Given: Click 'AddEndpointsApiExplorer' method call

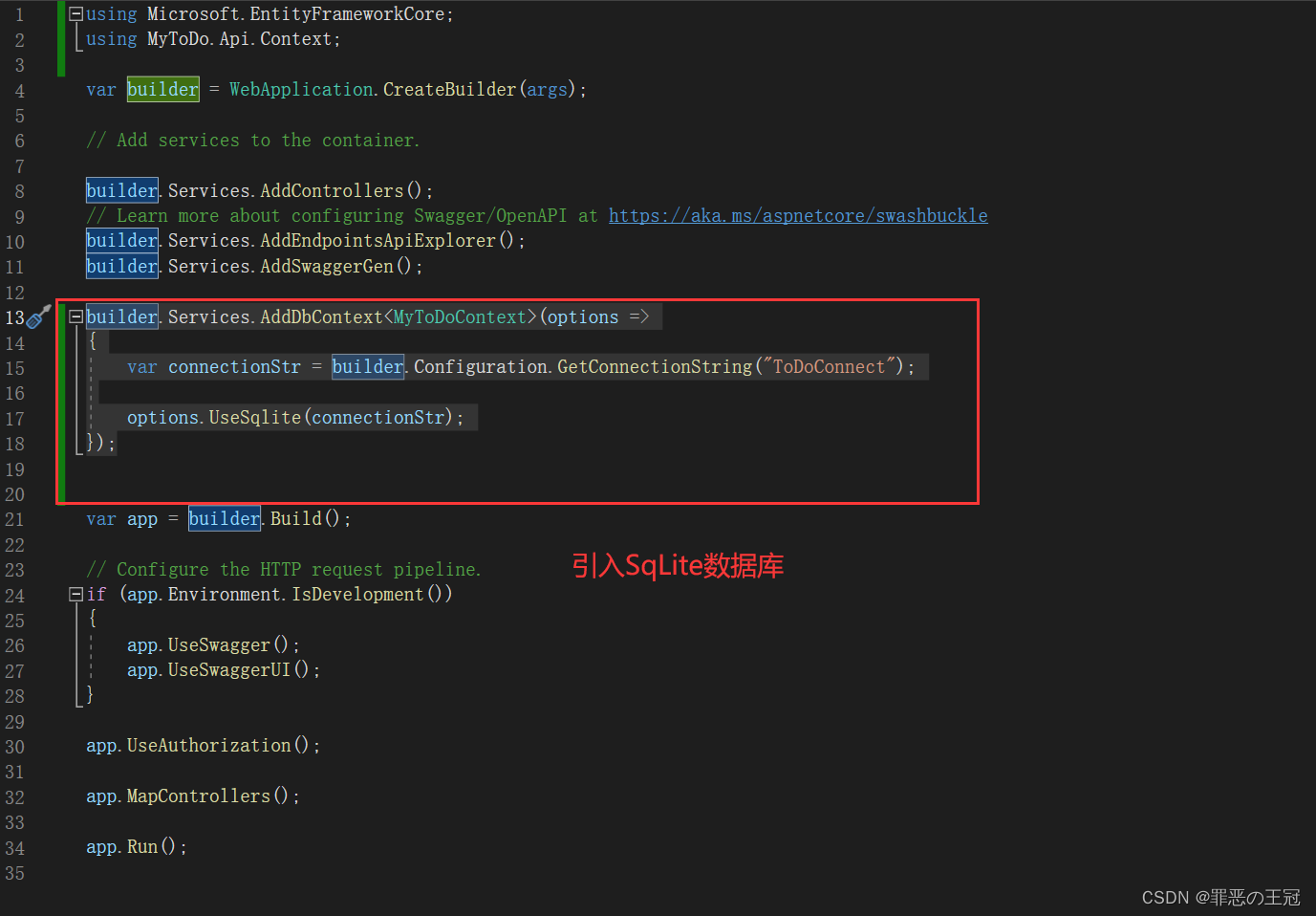Looking at the screenshot, I should pos(378,240).
